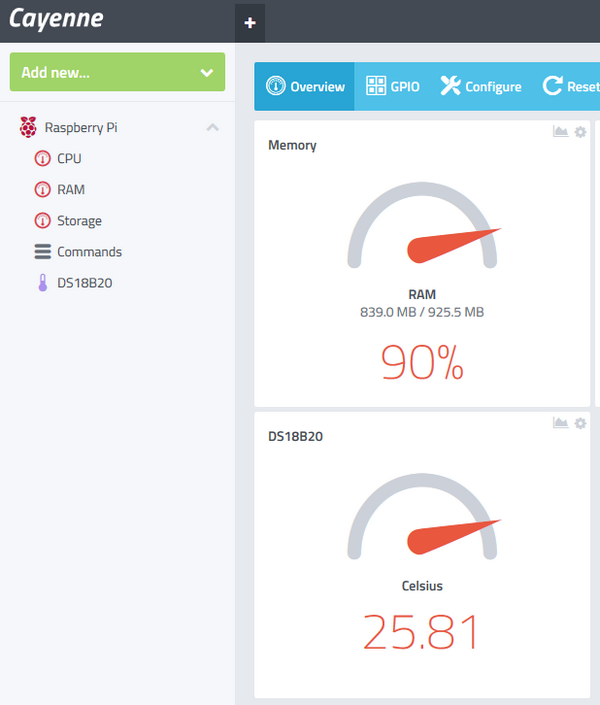Open the Add new... dropdown
This screenshot has width=600, height=705.
click(x=117, y=72)
